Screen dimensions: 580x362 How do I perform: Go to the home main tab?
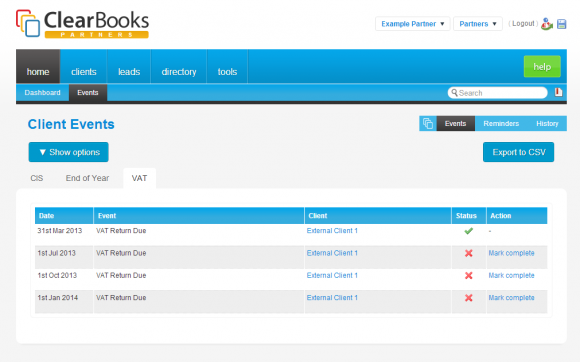[x=38, y=67]
